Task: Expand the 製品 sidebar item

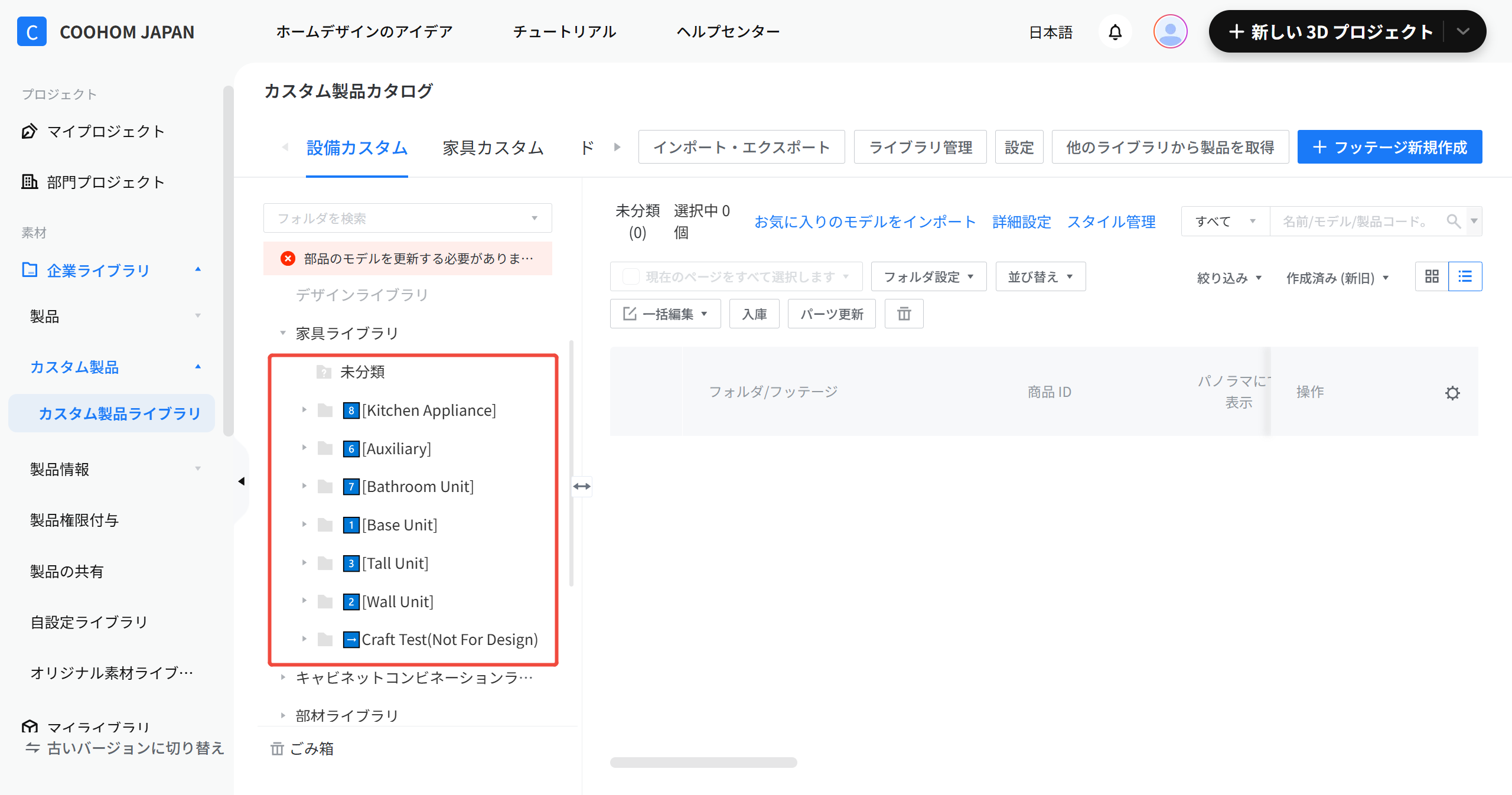Action: [198, 316]
